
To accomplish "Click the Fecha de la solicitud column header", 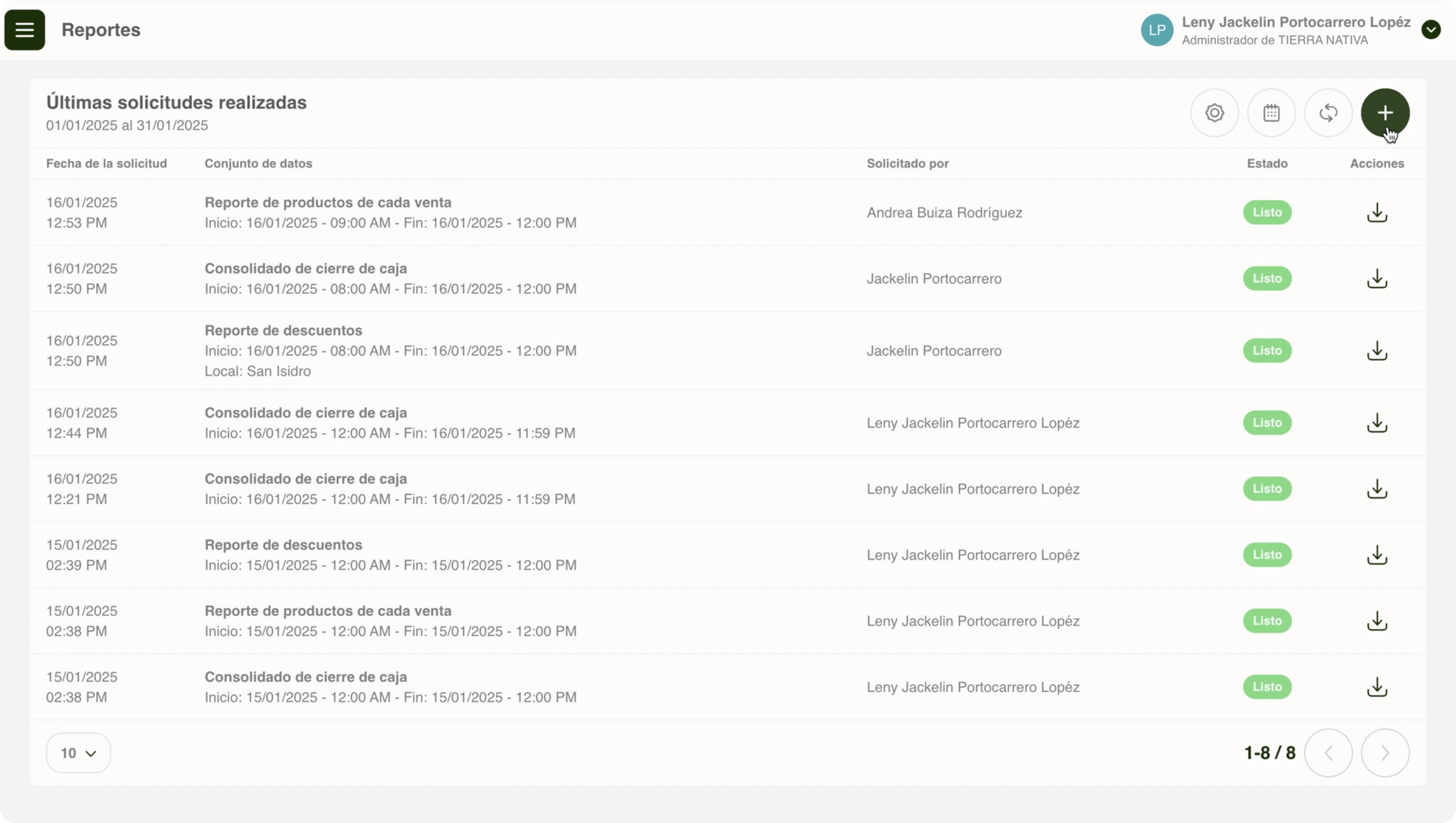I will (x=106, y=163).
